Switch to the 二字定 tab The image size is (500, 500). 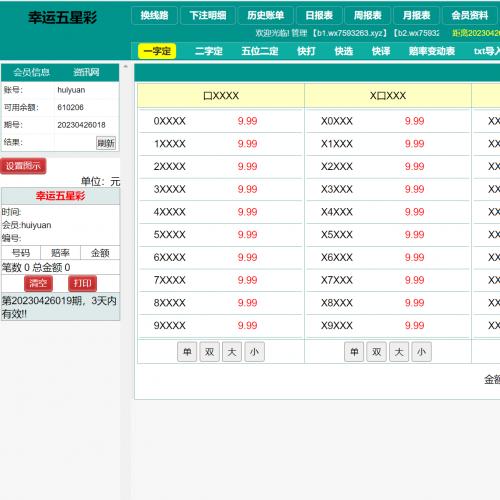pos(208,51)
